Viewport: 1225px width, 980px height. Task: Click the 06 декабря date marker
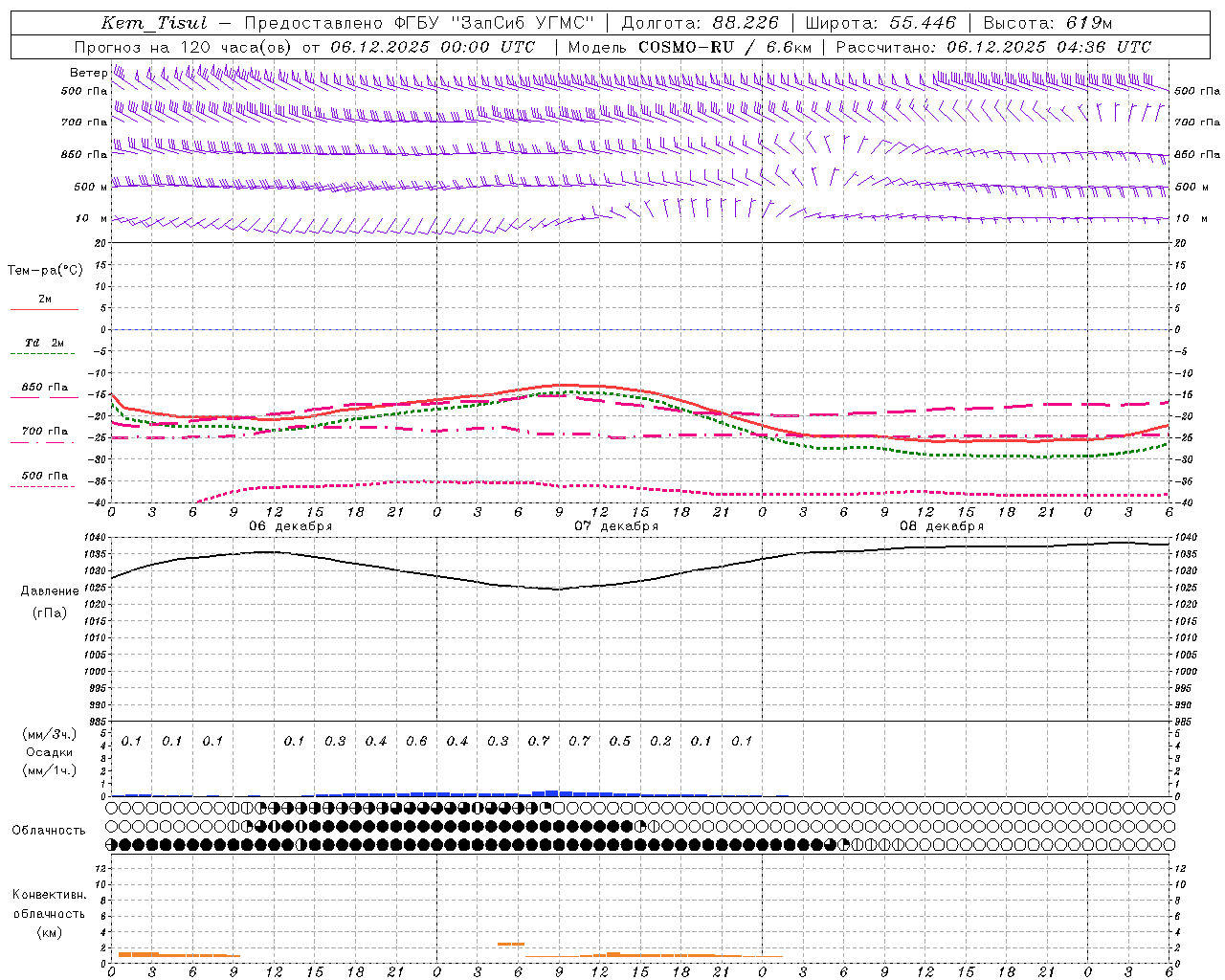coord(291,526)
